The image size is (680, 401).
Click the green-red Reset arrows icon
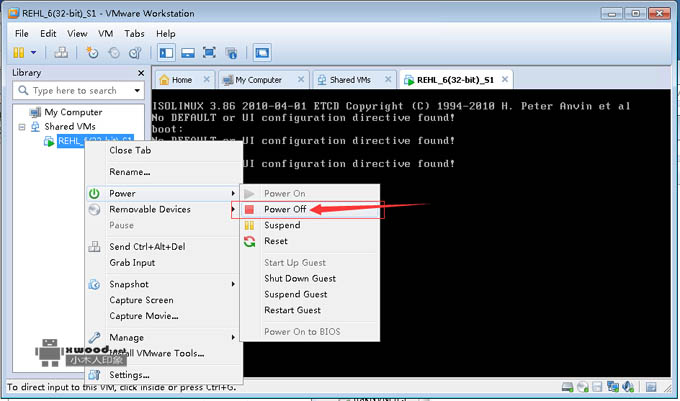click(249, 241)
